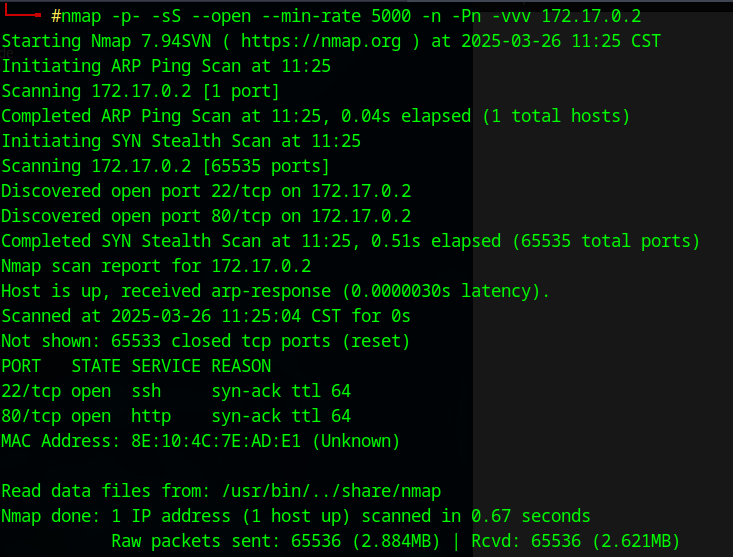Click the "Host is up" status line
The image size is (733, 557).
276,291
